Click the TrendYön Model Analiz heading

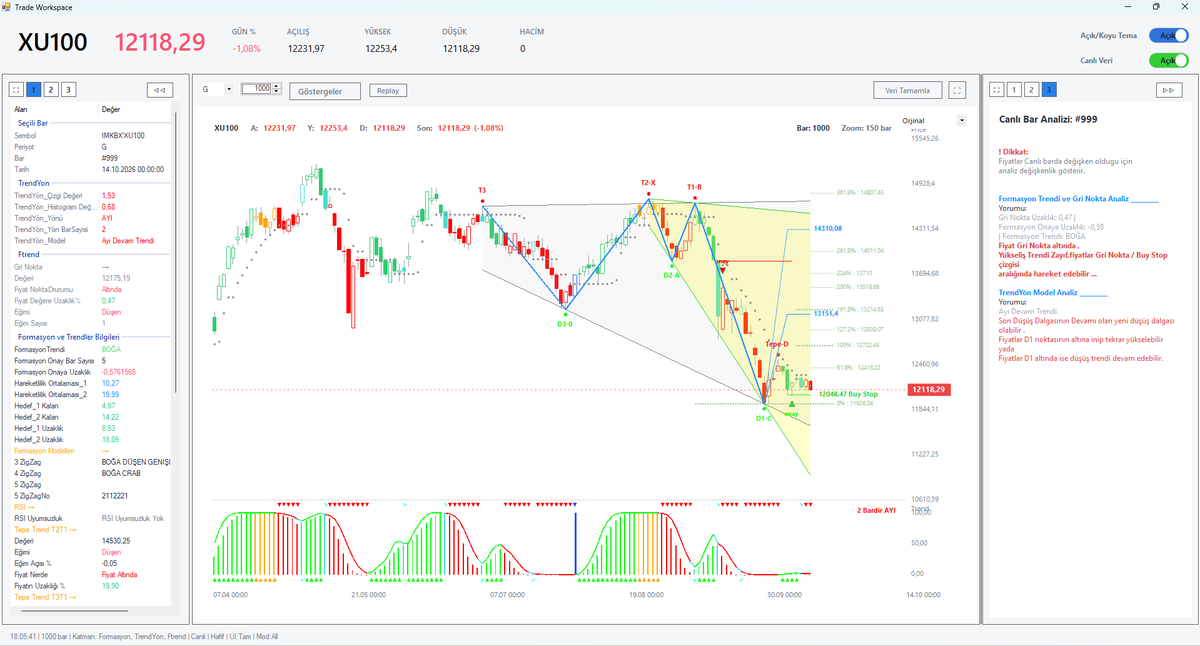[x=1039, y=293]
